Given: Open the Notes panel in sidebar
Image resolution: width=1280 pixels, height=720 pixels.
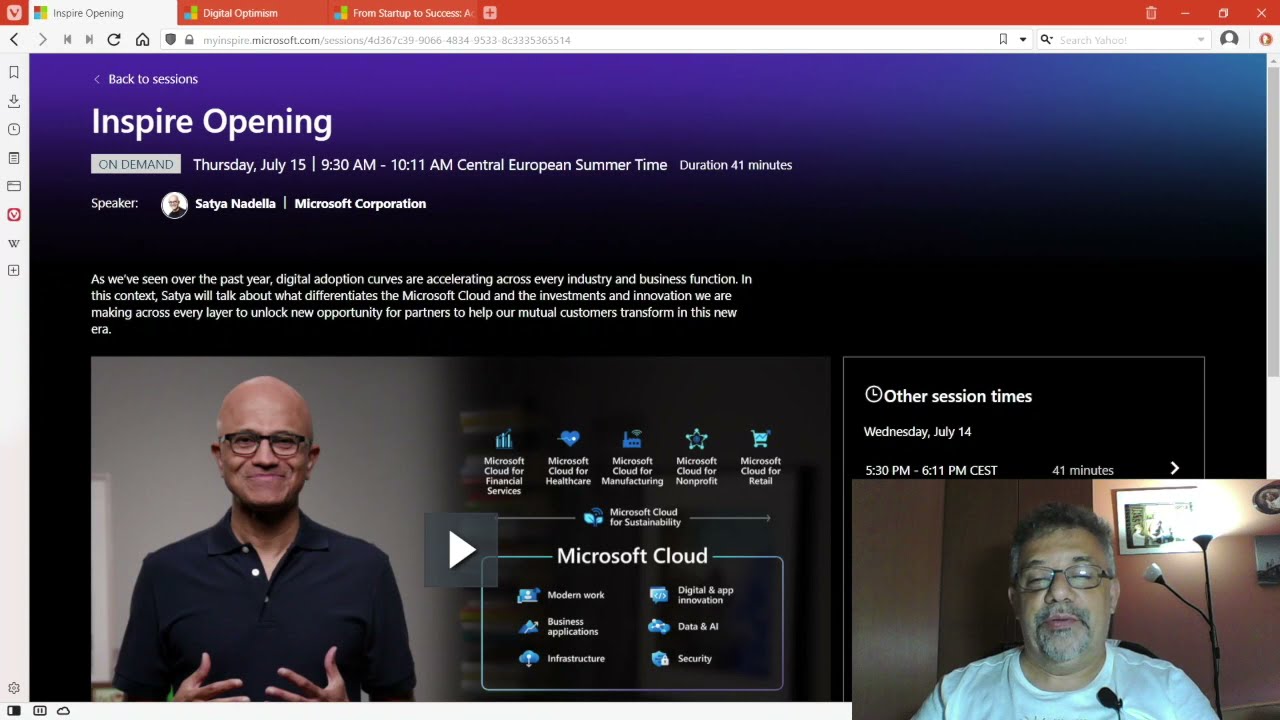Looking at the screenshot, I should tap(14, 158).
